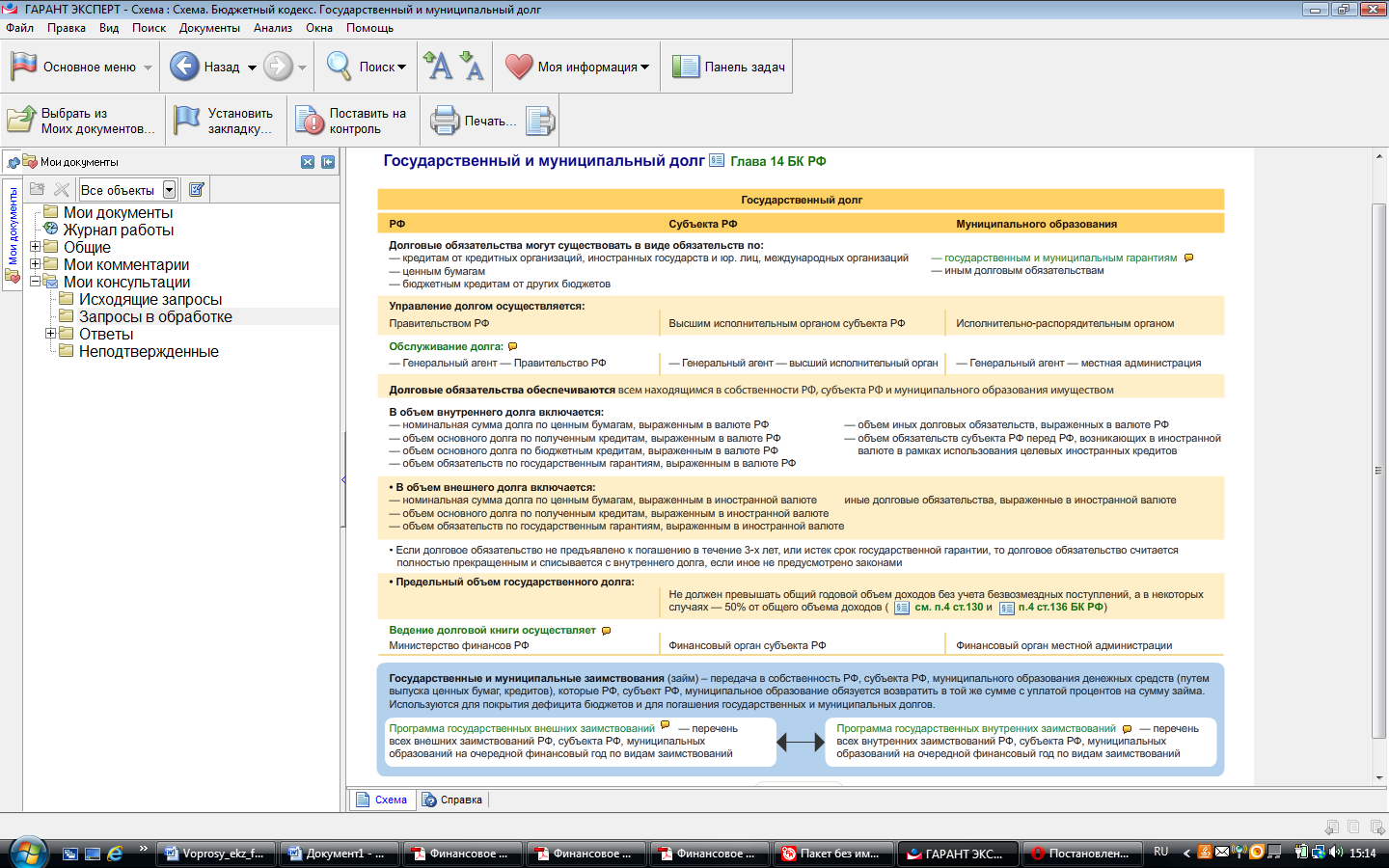Expand the Ответы folder node

pos(50,334)
